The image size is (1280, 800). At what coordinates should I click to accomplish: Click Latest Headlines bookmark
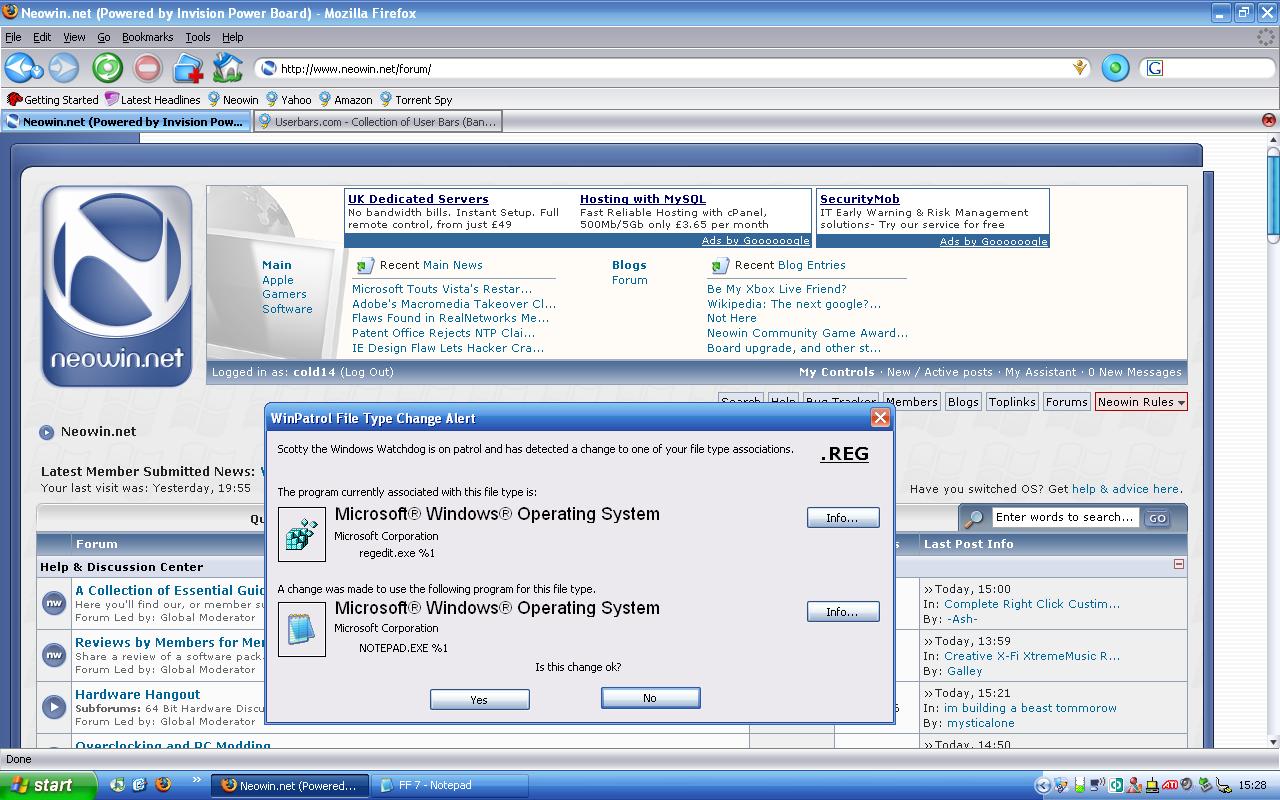[x=152, y=100]
